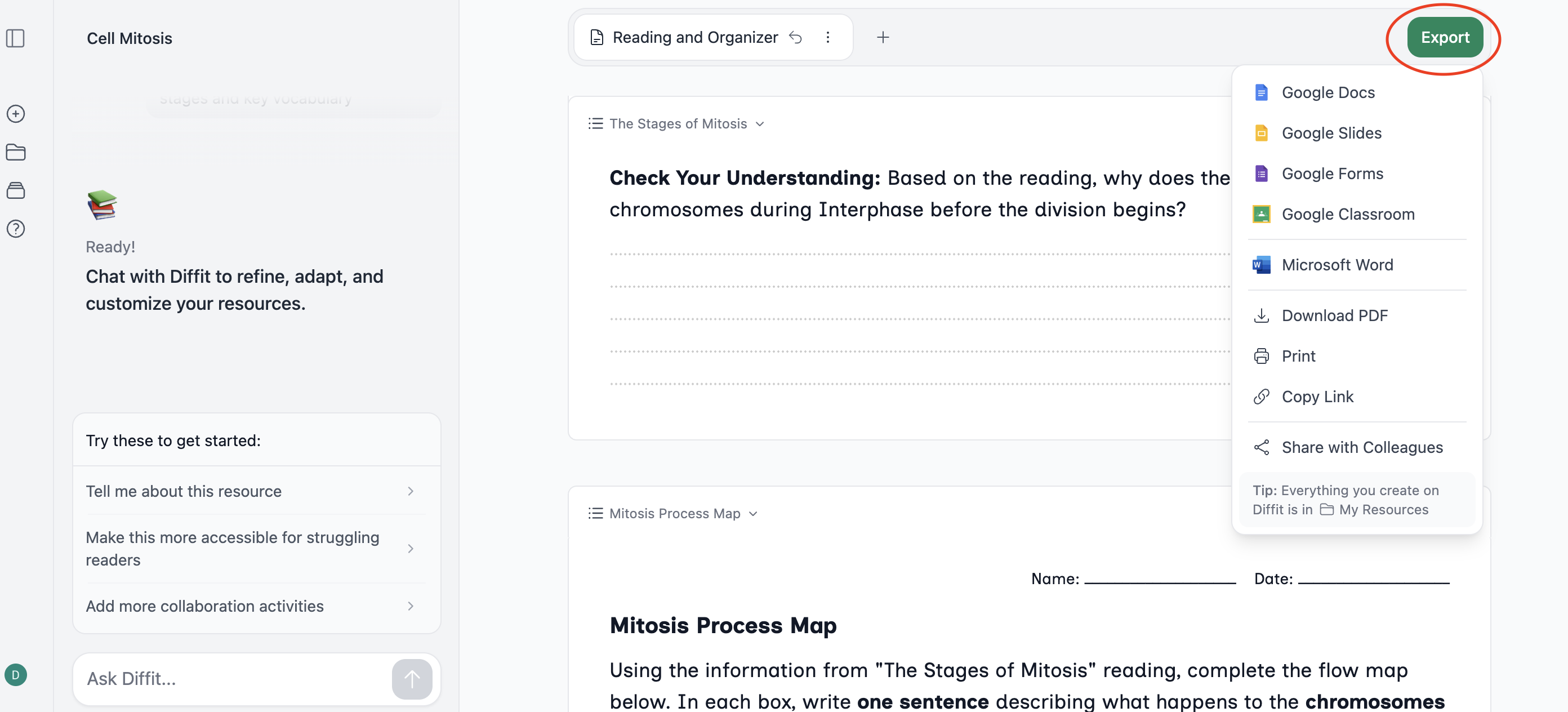Click the send arrow in the Ask Diffit box
This screenshot has width=1568, height=712.
coord(412,679)
